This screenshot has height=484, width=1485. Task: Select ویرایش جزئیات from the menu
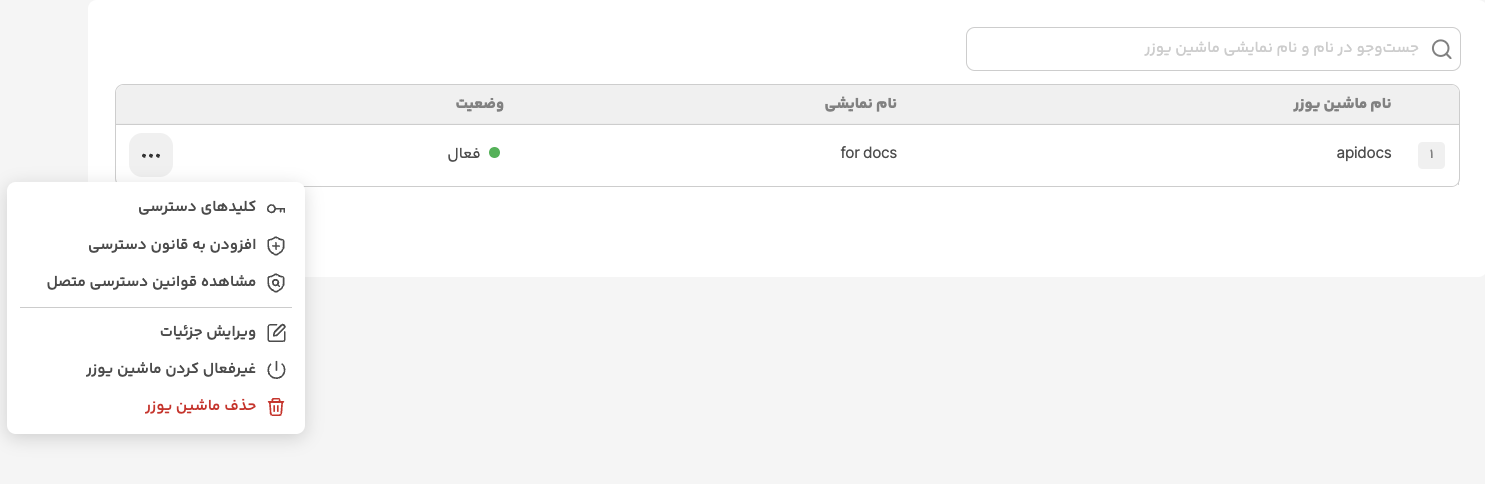[208, 332]
